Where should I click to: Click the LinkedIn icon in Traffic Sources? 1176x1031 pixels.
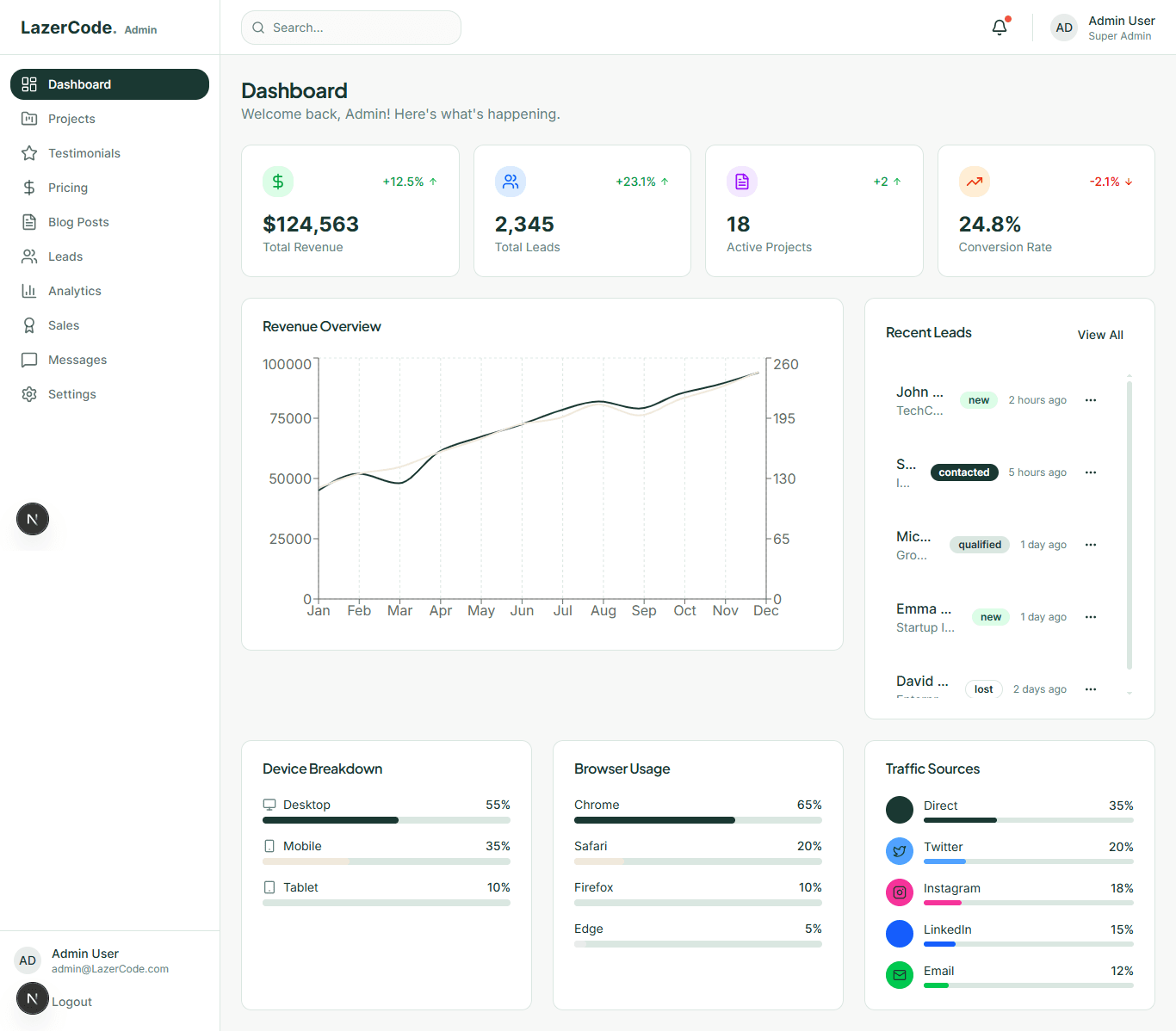point(899,934)
